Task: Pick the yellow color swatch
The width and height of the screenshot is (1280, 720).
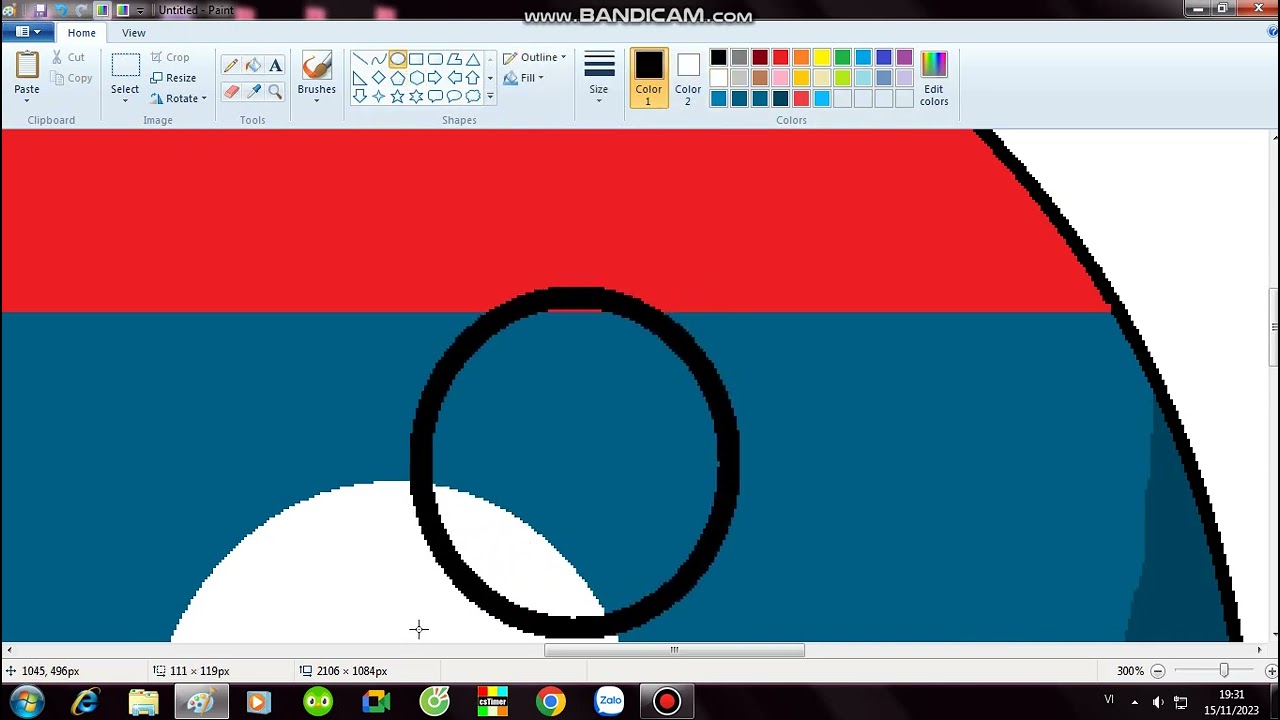Action: coord(821,57)
